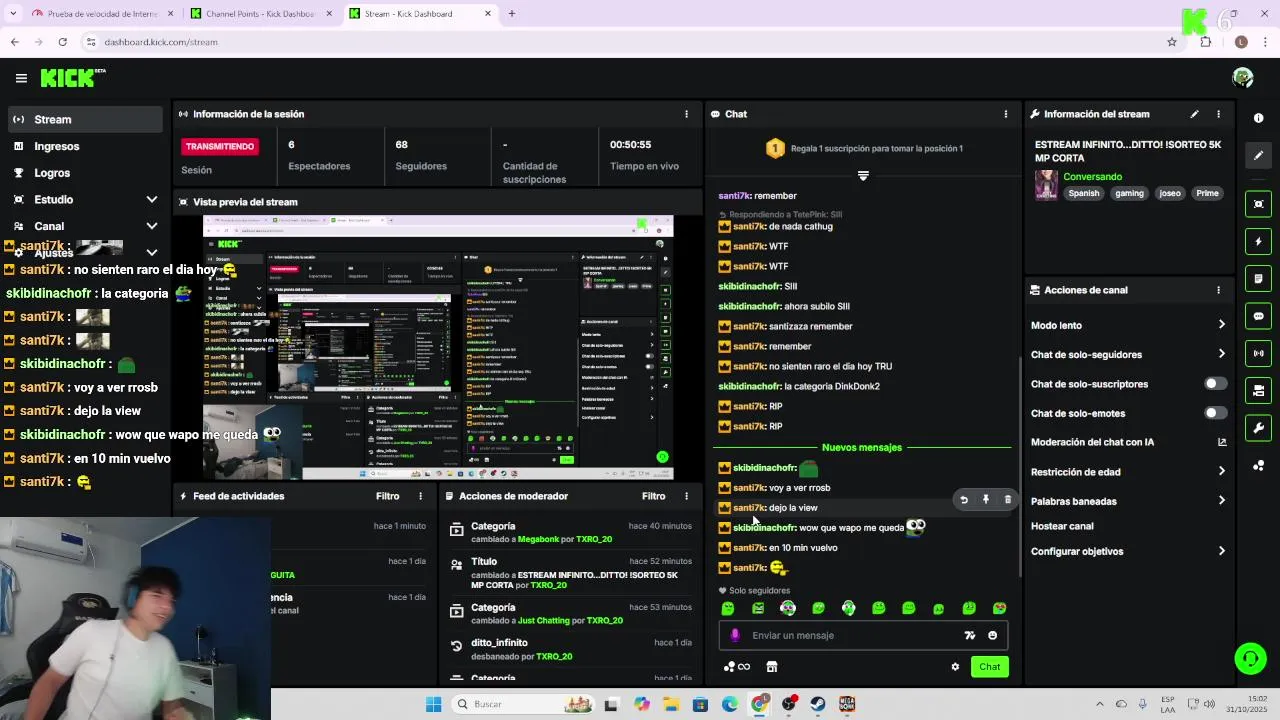Open Windows Start menu
Screen dimensions: 1280x720
433,704
